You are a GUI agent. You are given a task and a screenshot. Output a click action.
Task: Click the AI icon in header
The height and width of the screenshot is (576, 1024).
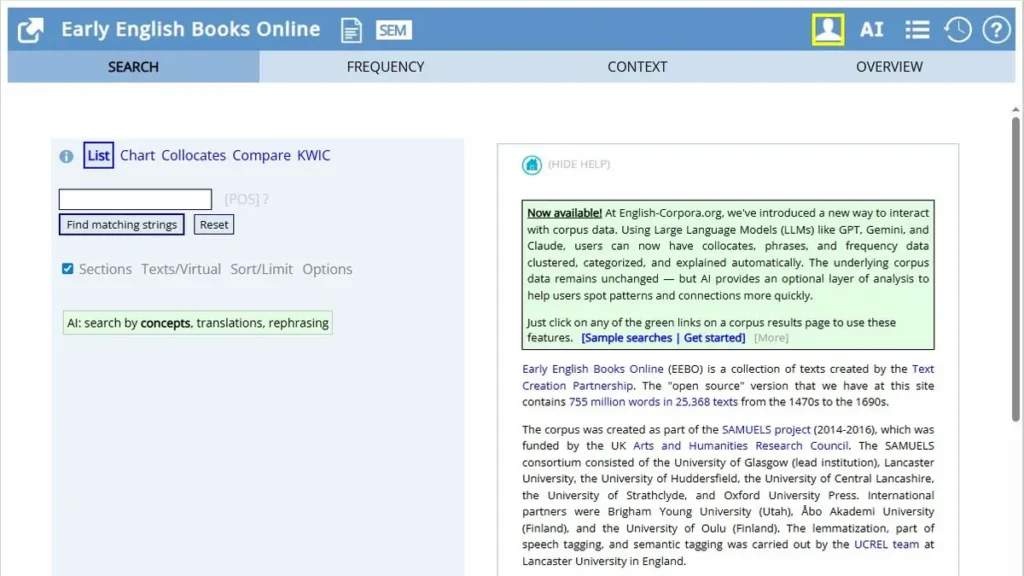pyautogui.click(x=872, y=30)
